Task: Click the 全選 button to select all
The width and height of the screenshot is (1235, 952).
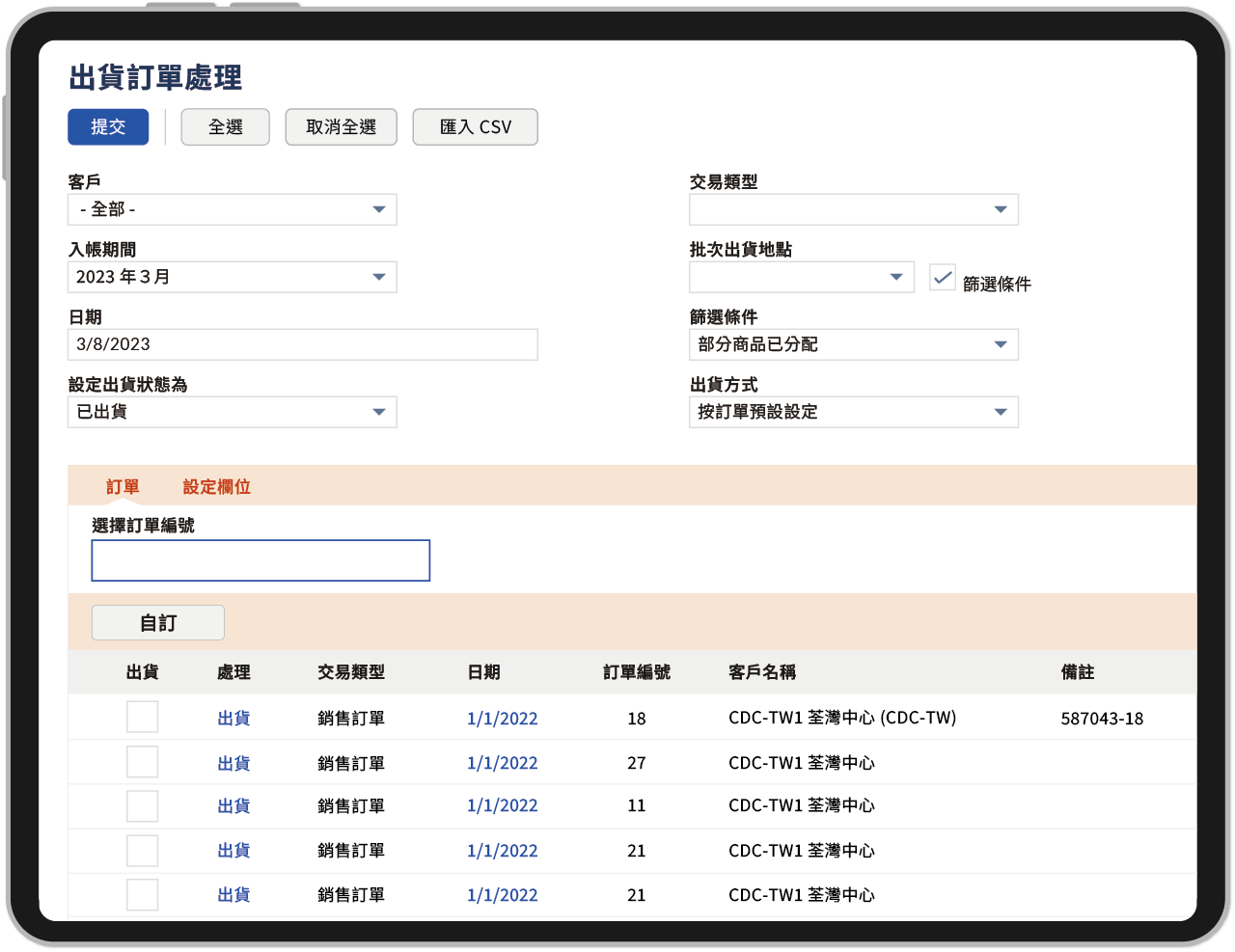Action: [225, 126]
